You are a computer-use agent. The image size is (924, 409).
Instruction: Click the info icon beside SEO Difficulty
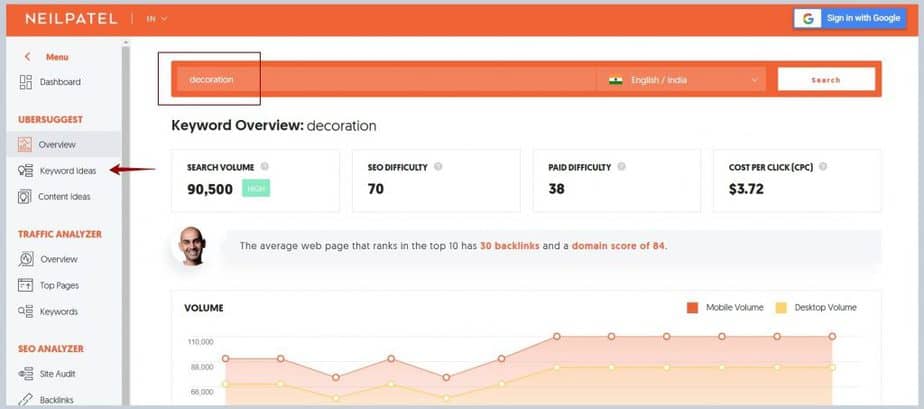(x=438, y=167)
